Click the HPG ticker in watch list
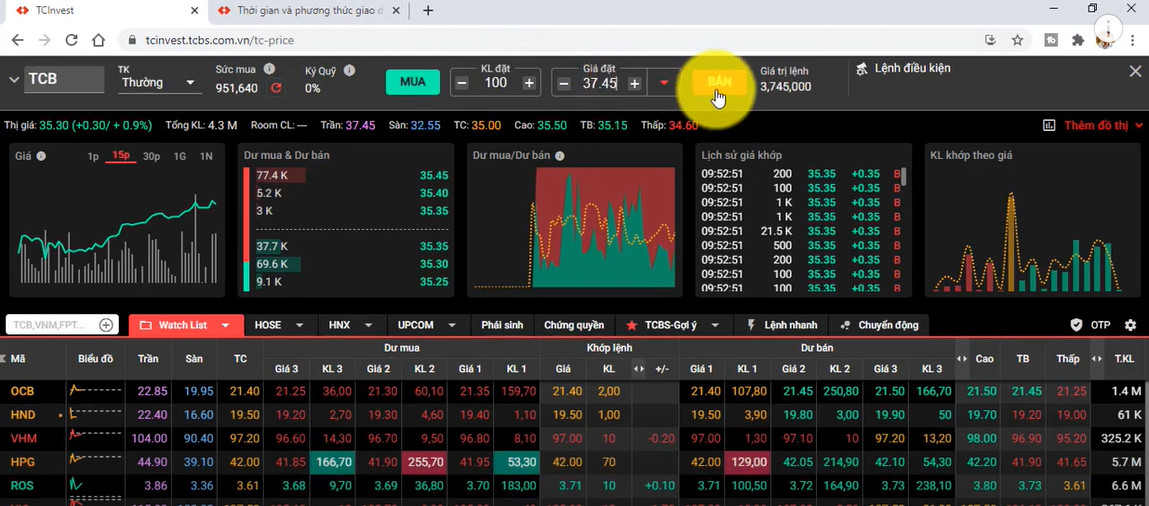Image resolution: width=1149 pixels, height=506 pixels. [x=23, y=462]
